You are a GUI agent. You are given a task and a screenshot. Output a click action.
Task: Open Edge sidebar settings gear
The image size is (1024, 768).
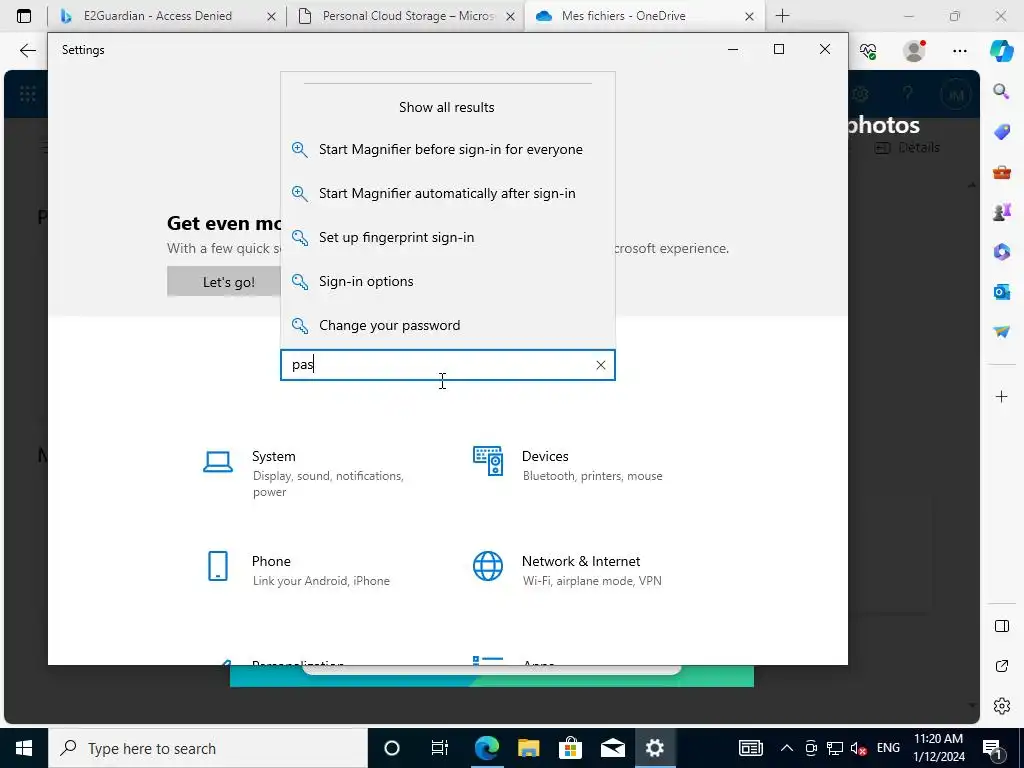click(x=1001, y=706)
